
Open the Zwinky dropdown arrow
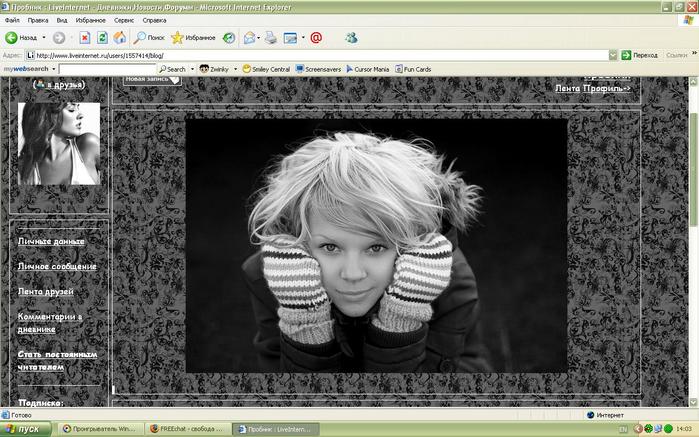click(x=235, y=69)
